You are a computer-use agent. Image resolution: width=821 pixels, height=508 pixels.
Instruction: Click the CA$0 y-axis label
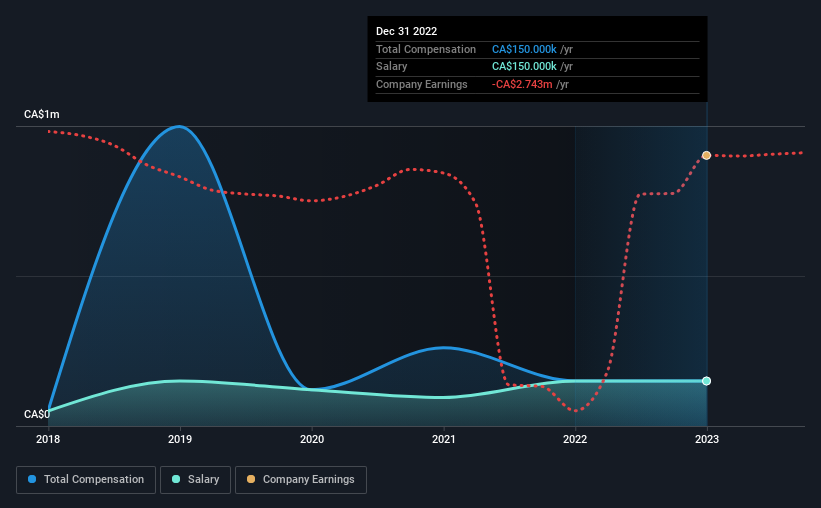(37, 414)
